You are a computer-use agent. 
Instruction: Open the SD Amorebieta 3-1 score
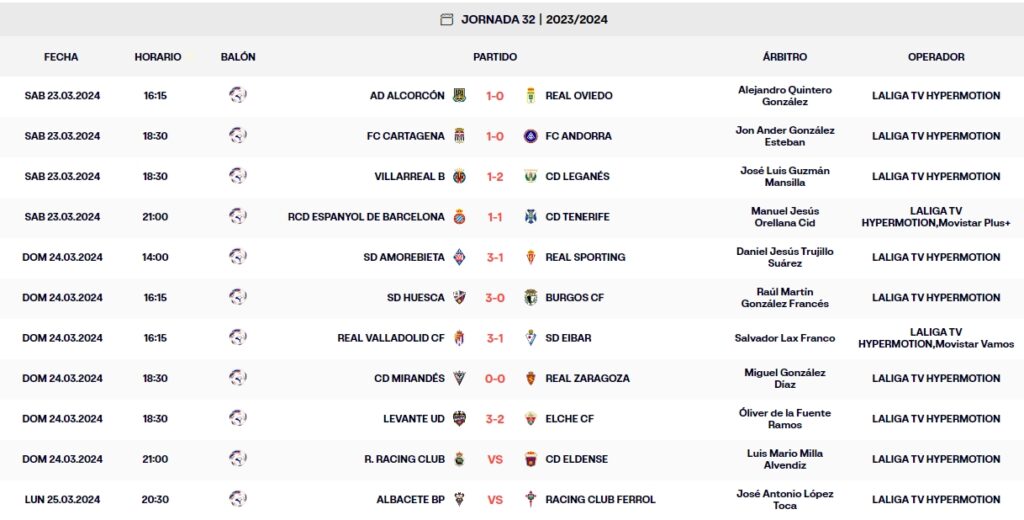tap(495, 257)
